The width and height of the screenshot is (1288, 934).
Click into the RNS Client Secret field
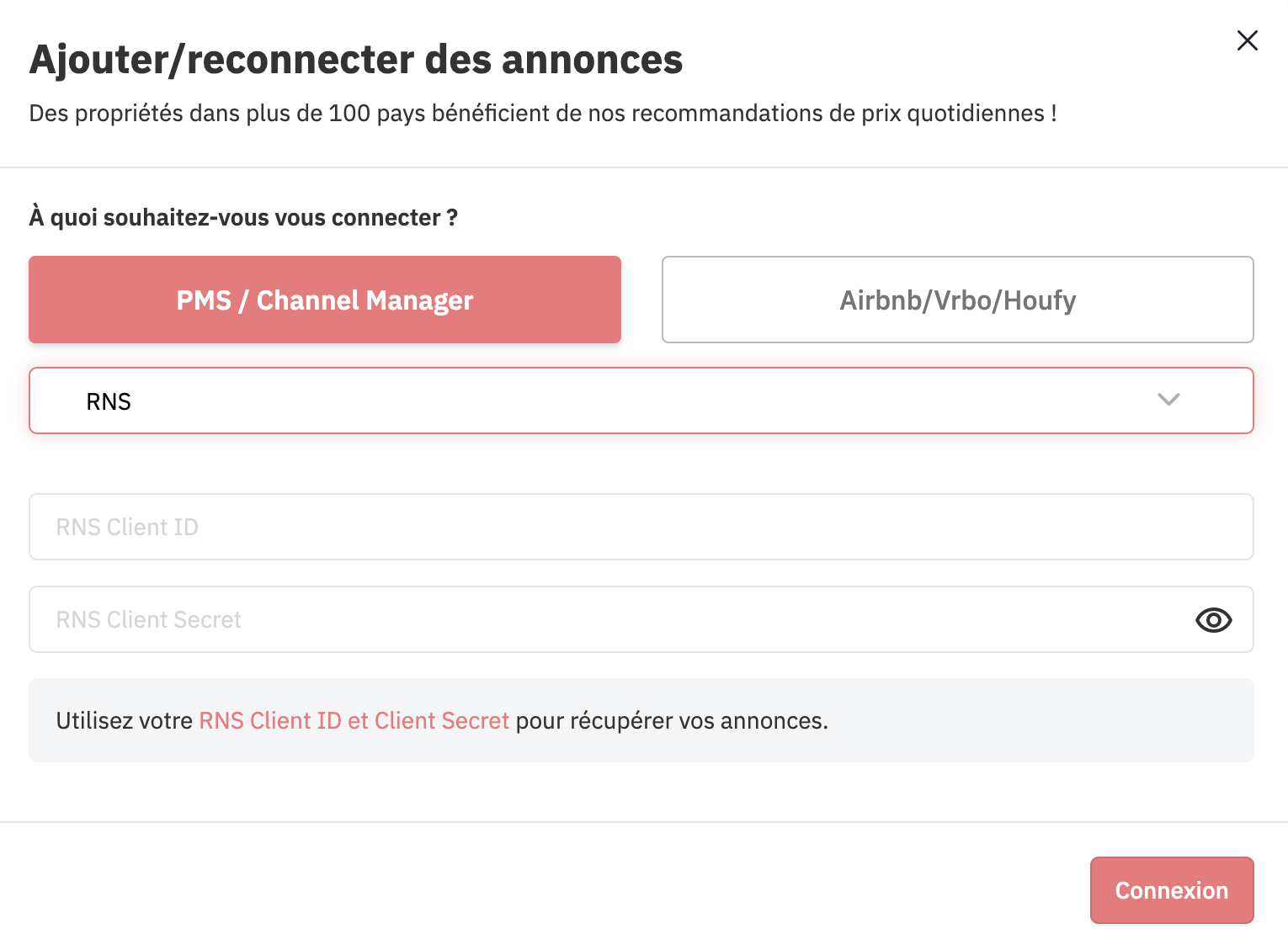click(x=641, y=619)
